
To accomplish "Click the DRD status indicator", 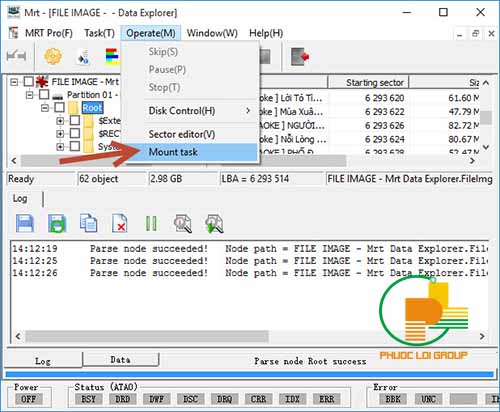I will coord(123,399).
